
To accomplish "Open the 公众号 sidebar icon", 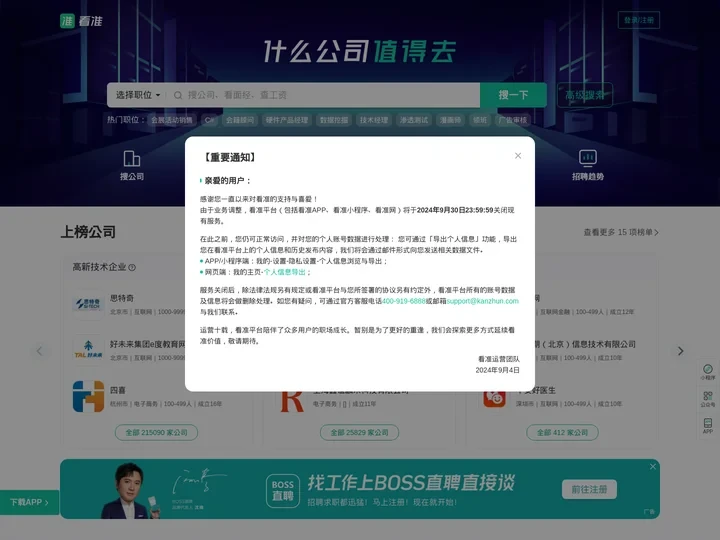I will [x=708, y=399].
